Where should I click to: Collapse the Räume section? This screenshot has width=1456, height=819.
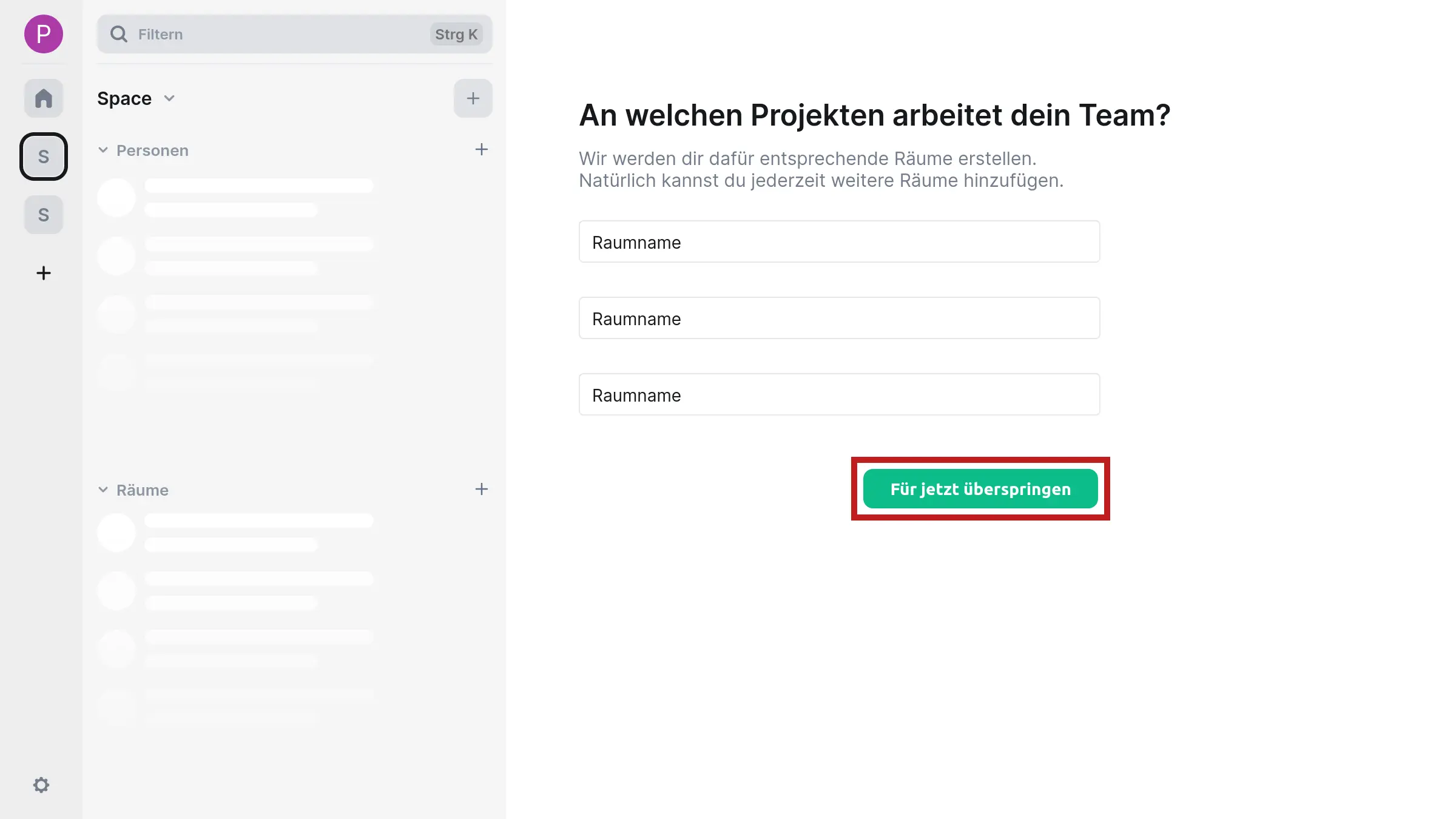coord(103,490)
